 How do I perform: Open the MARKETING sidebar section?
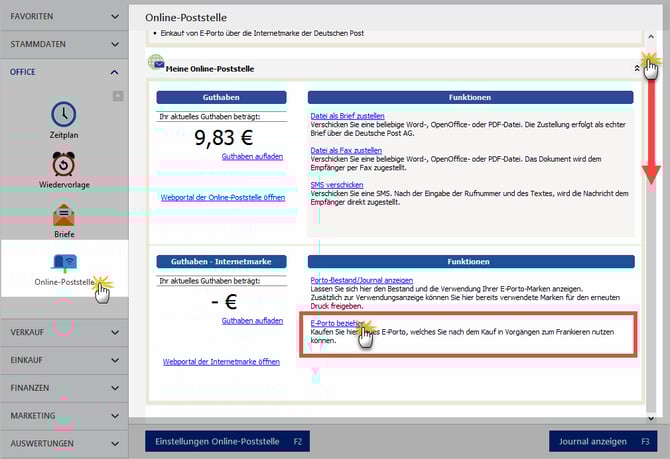64,415
